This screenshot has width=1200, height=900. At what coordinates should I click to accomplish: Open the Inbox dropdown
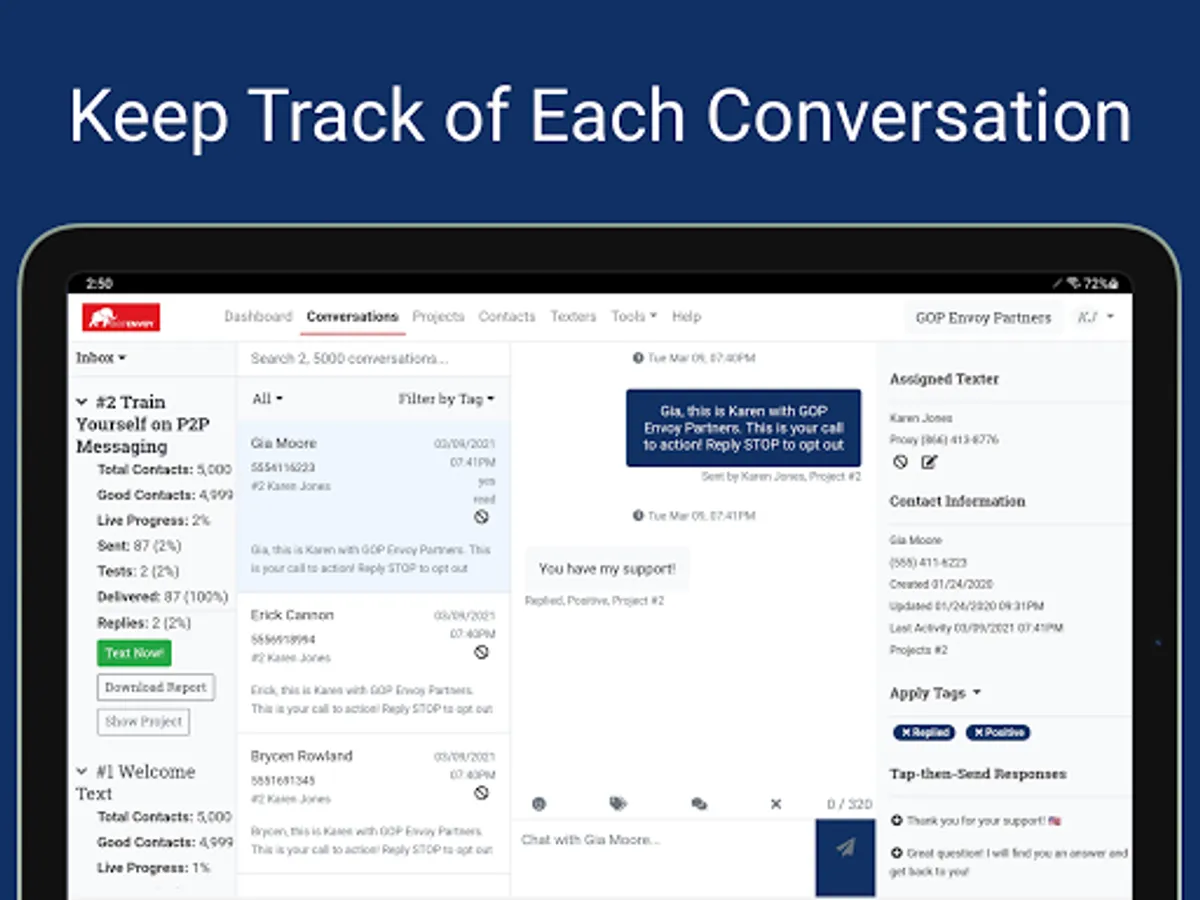coord(101,357)
